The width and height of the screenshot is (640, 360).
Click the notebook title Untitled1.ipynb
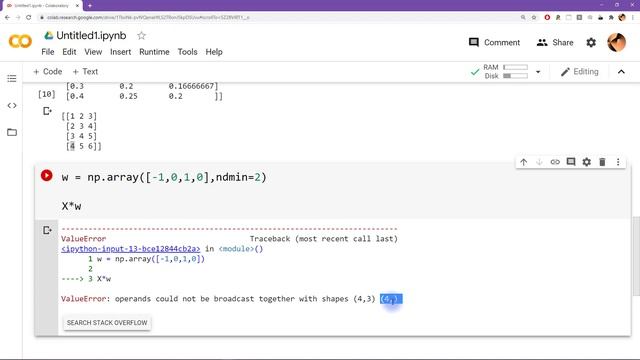pos(91,36)
